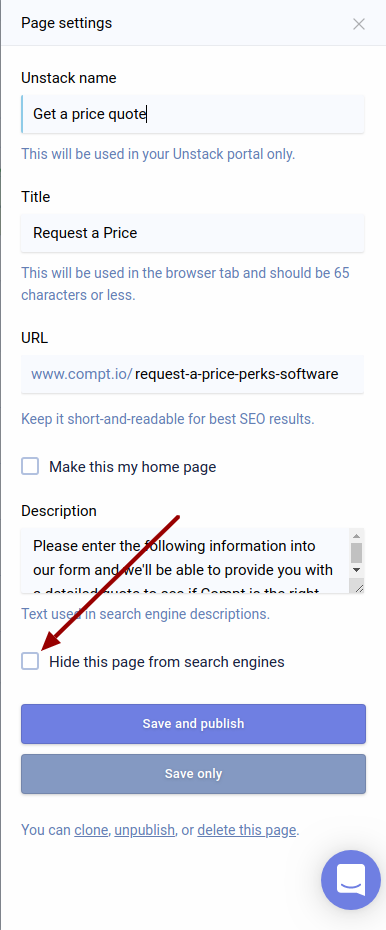This screenshot has height=930, width=386.
Task: Click the textarea resize handle corner
Action: [359, 587]
